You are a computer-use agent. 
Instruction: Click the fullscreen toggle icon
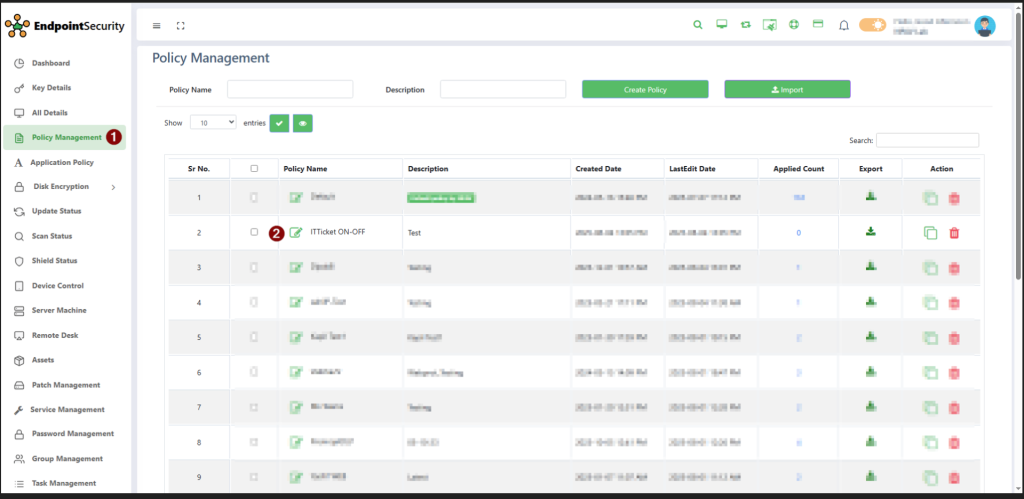[180, 25]
